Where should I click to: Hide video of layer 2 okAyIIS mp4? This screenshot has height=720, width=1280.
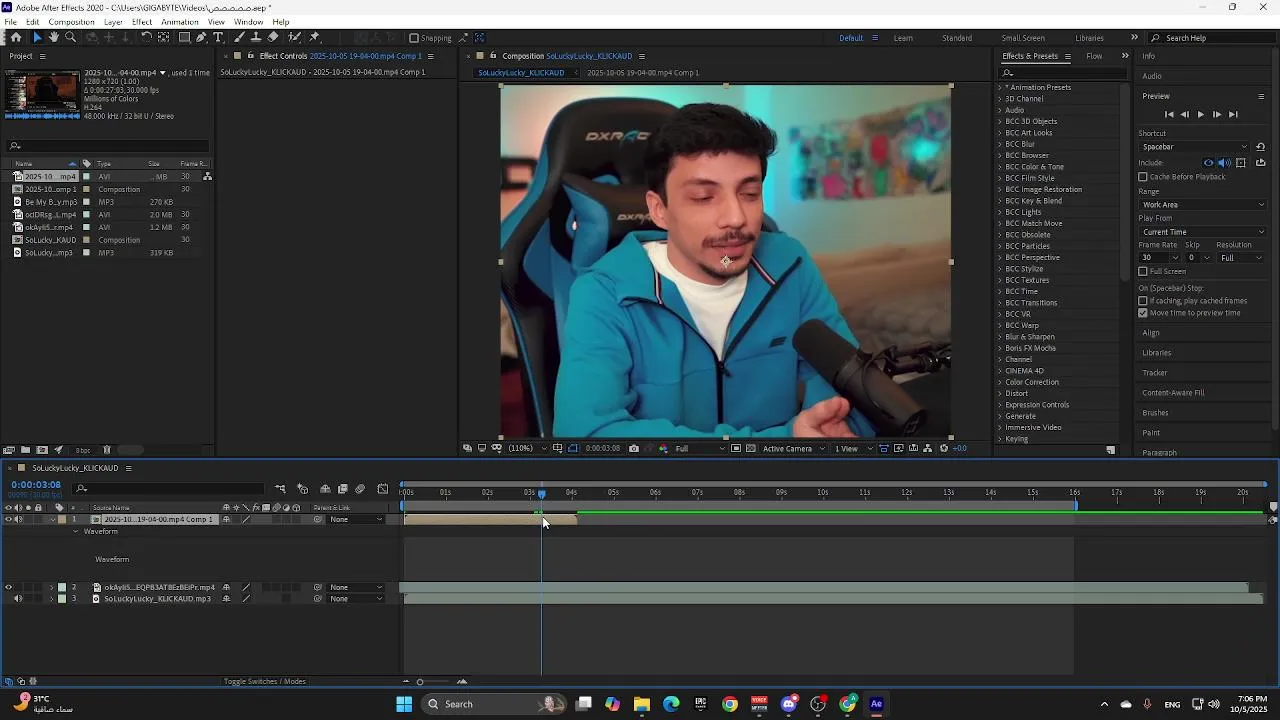tap(8, 588)
